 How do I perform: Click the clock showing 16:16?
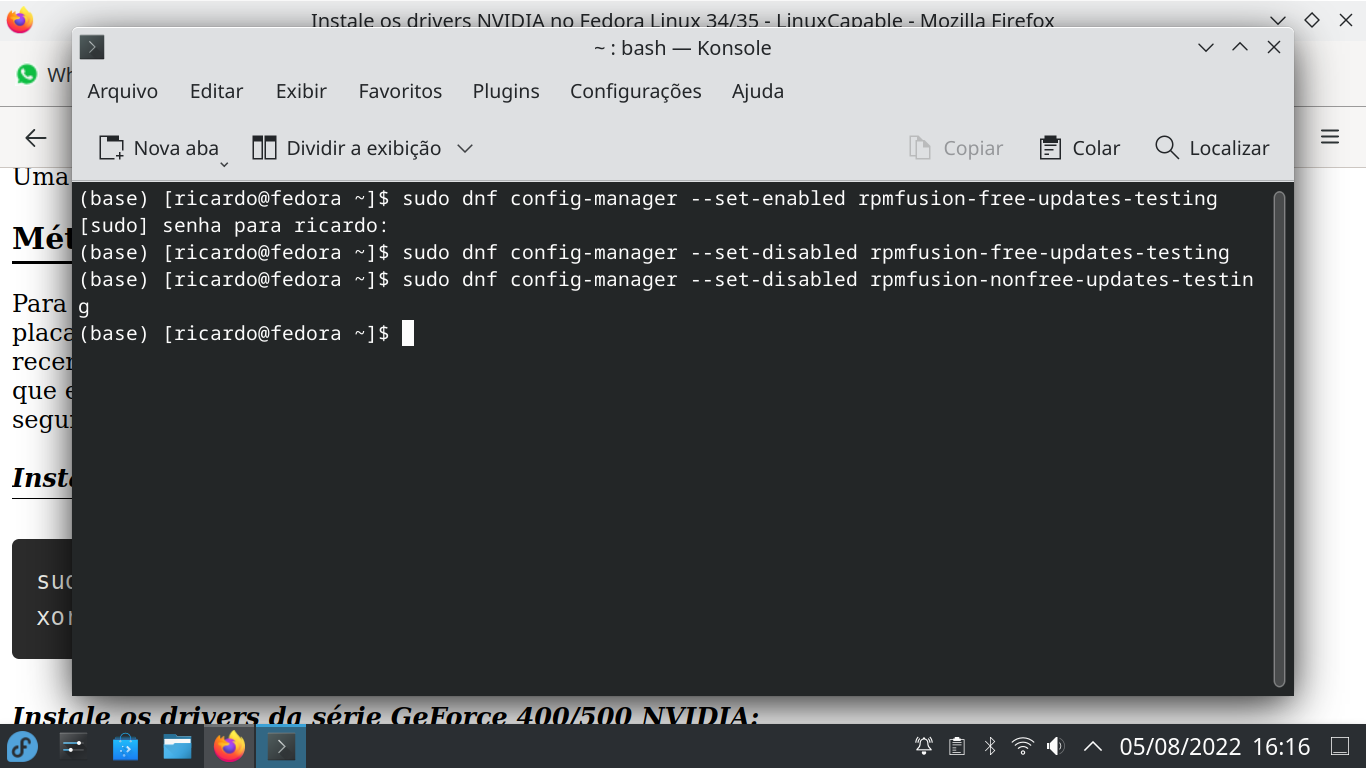[x=1281, y=747]
